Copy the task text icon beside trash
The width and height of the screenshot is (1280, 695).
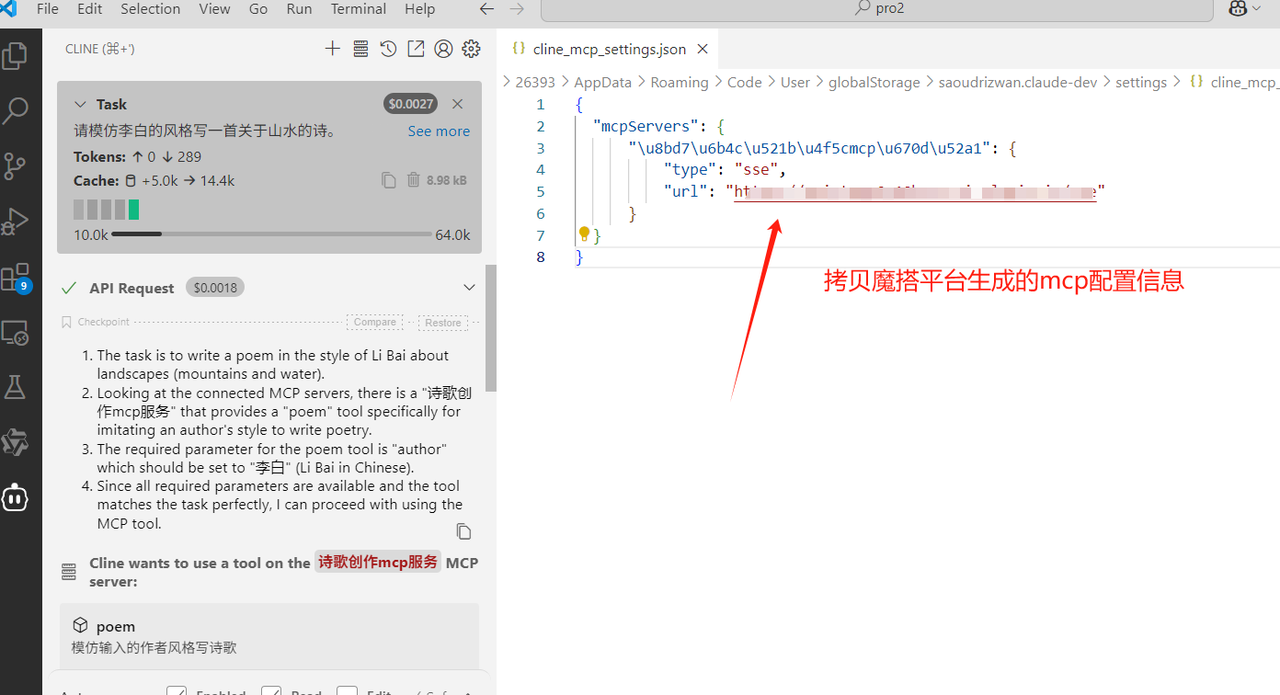point(388,180)
